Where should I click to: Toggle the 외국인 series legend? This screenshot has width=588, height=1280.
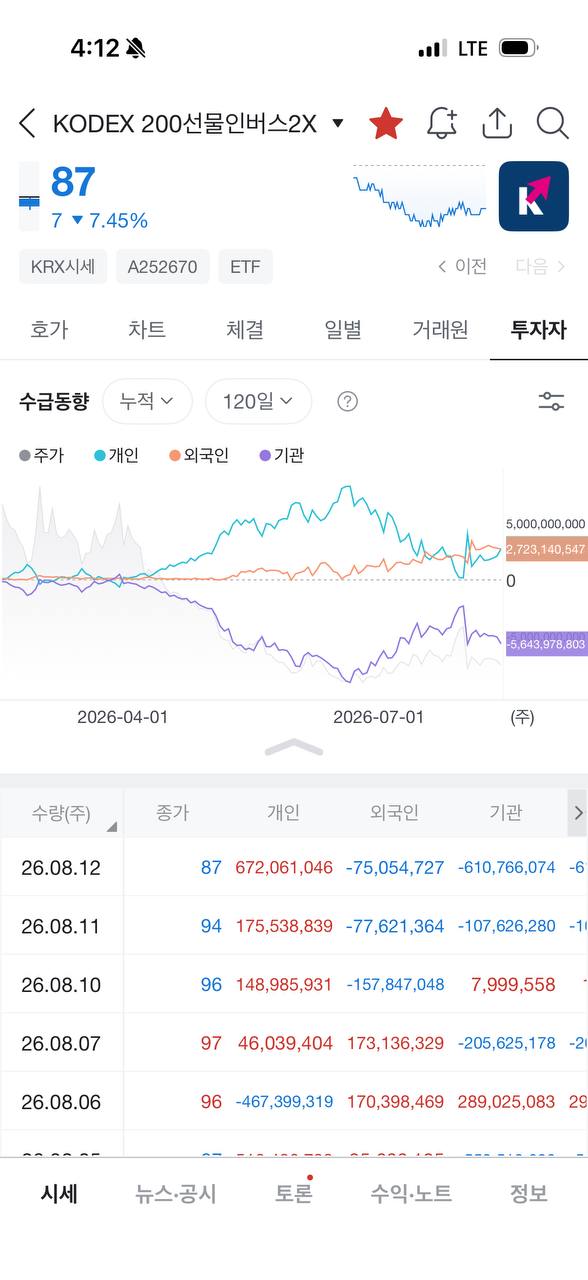click(x=199, y=455)
